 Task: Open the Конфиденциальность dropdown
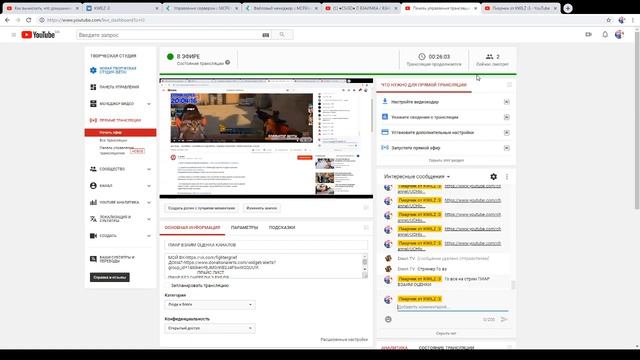click(x=210, y=328)
